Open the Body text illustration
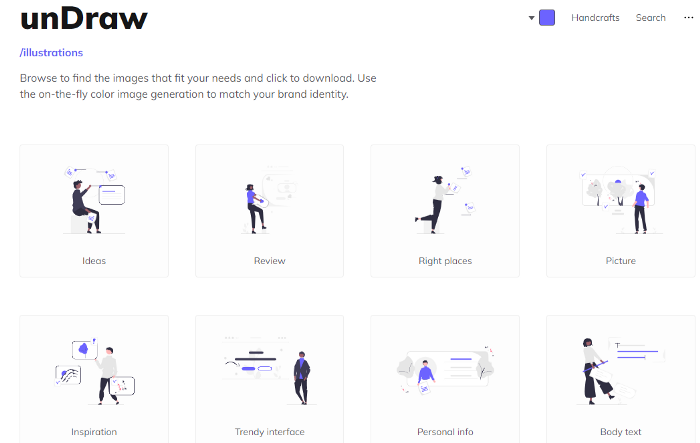 [621, 379]
